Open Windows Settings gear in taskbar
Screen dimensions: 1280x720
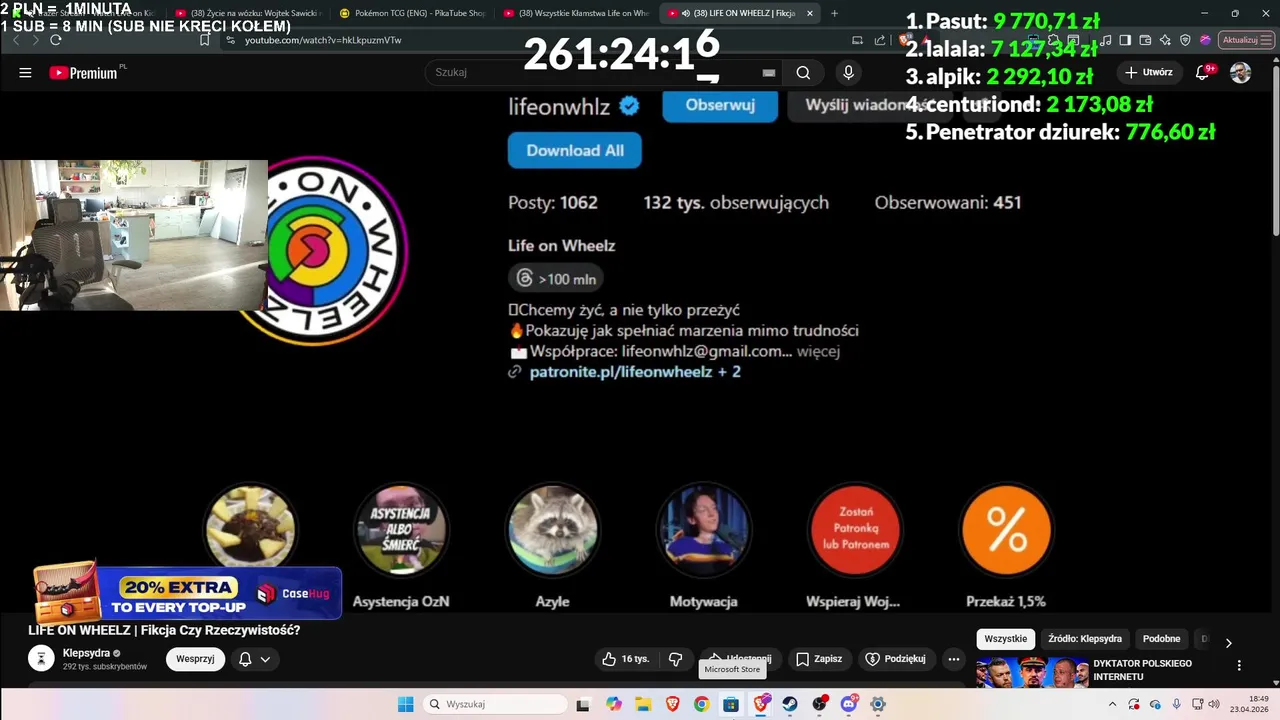point(878,704)
